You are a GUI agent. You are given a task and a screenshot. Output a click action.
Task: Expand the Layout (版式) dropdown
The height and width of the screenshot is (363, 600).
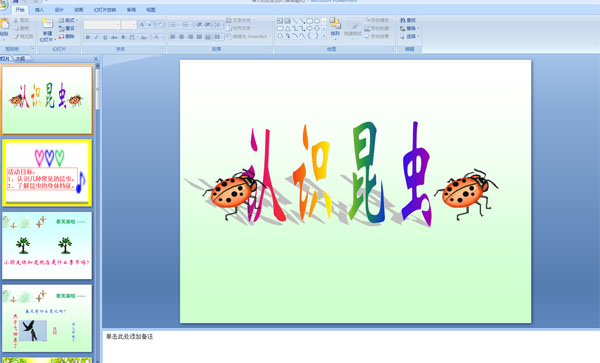pos(69,20)
